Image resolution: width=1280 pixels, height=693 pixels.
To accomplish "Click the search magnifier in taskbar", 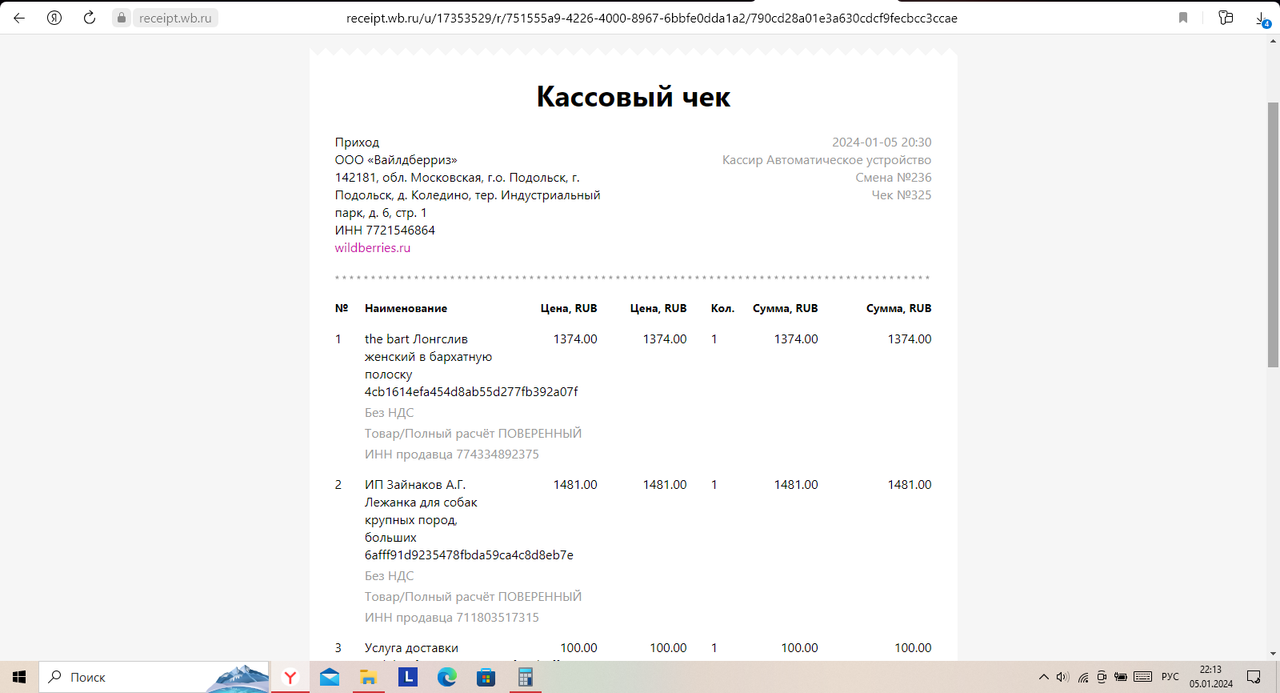I will 55,677.
